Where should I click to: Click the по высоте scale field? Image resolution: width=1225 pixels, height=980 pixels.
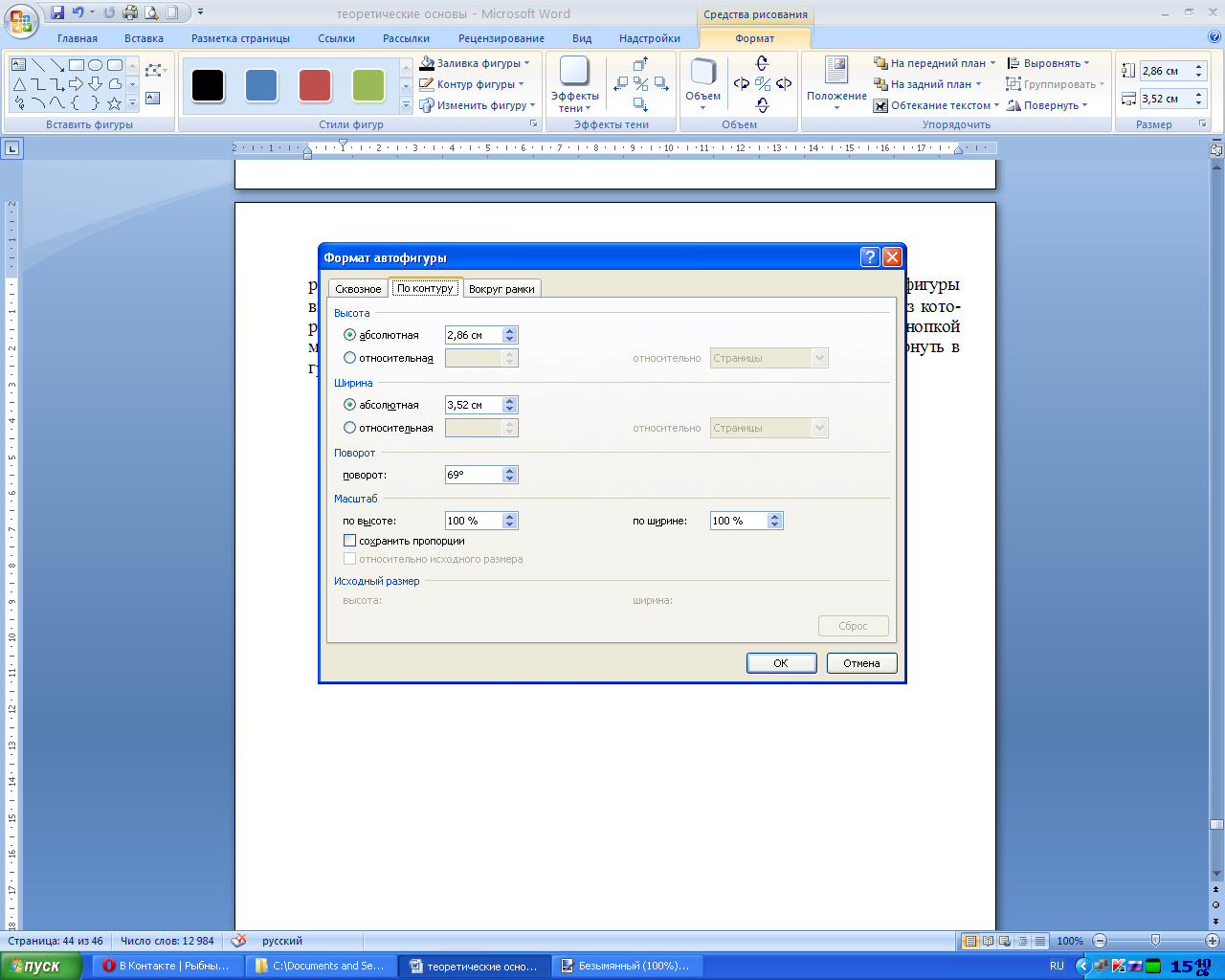point(474,521)
